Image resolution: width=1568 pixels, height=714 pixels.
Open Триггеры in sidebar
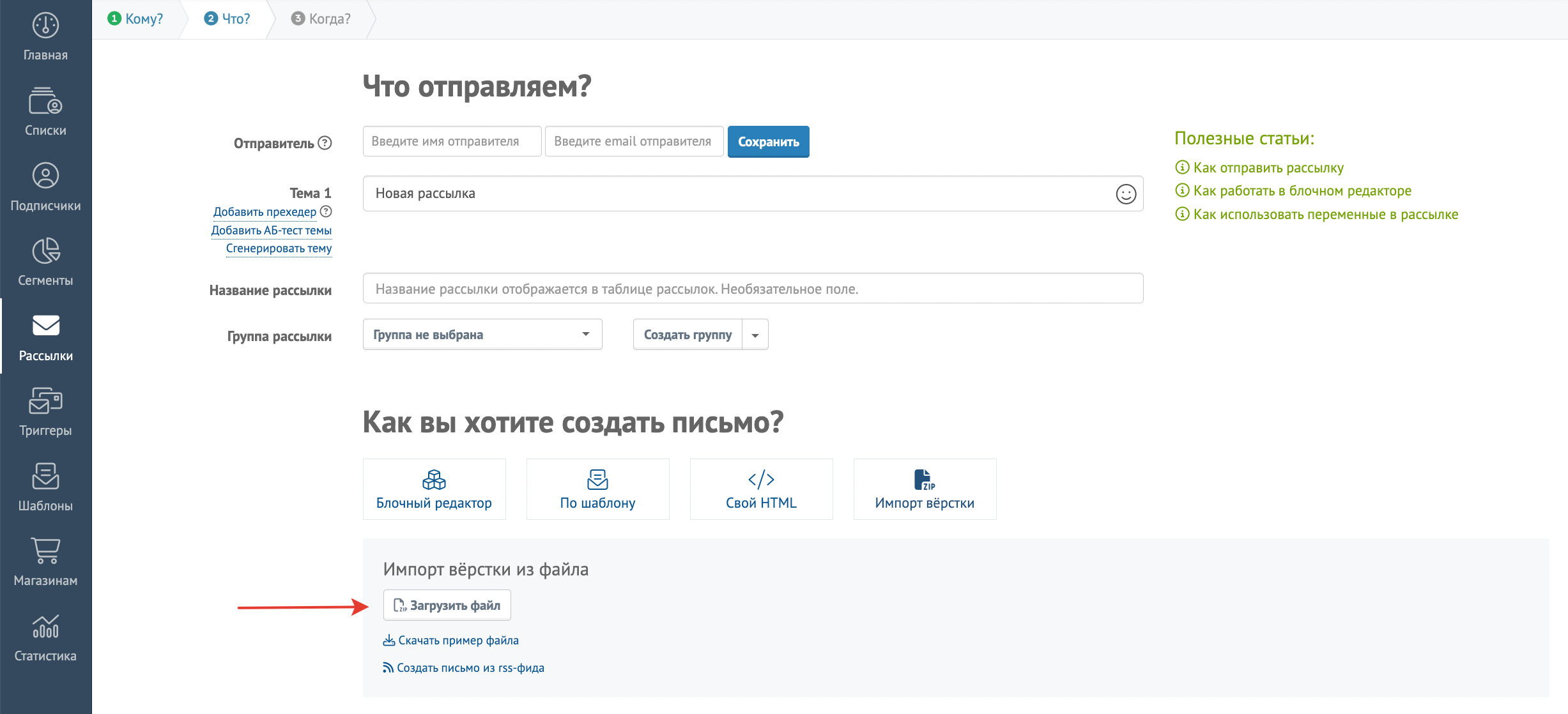(x=45, y=412)
